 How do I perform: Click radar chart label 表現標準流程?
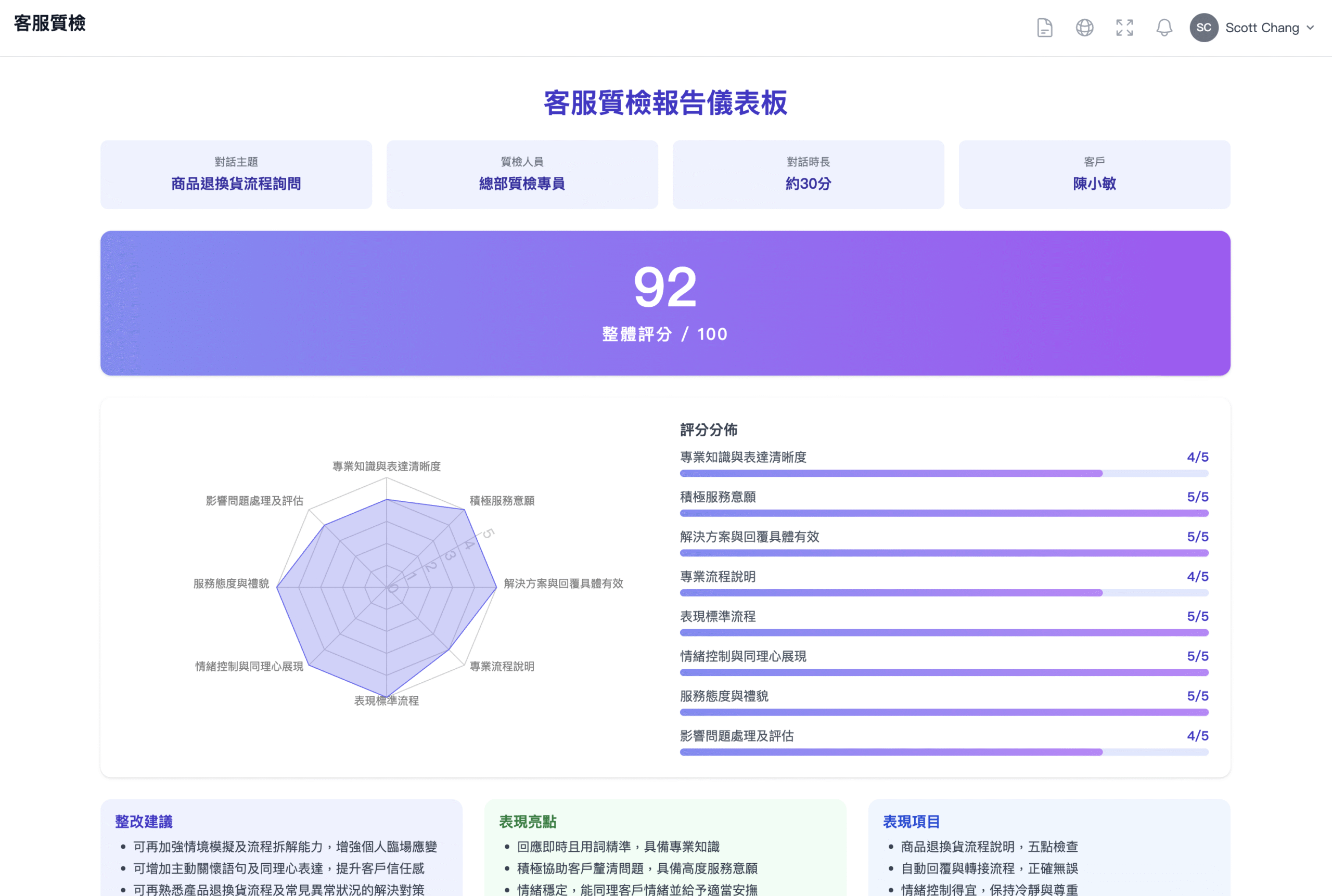coord(387,700)
